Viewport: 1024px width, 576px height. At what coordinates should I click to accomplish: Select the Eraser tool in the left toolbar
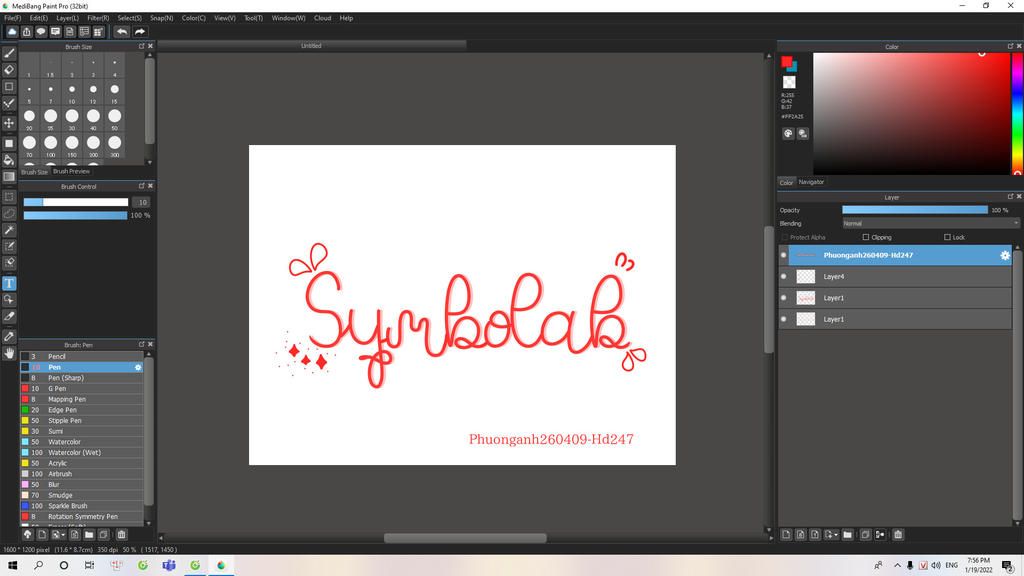9,70
